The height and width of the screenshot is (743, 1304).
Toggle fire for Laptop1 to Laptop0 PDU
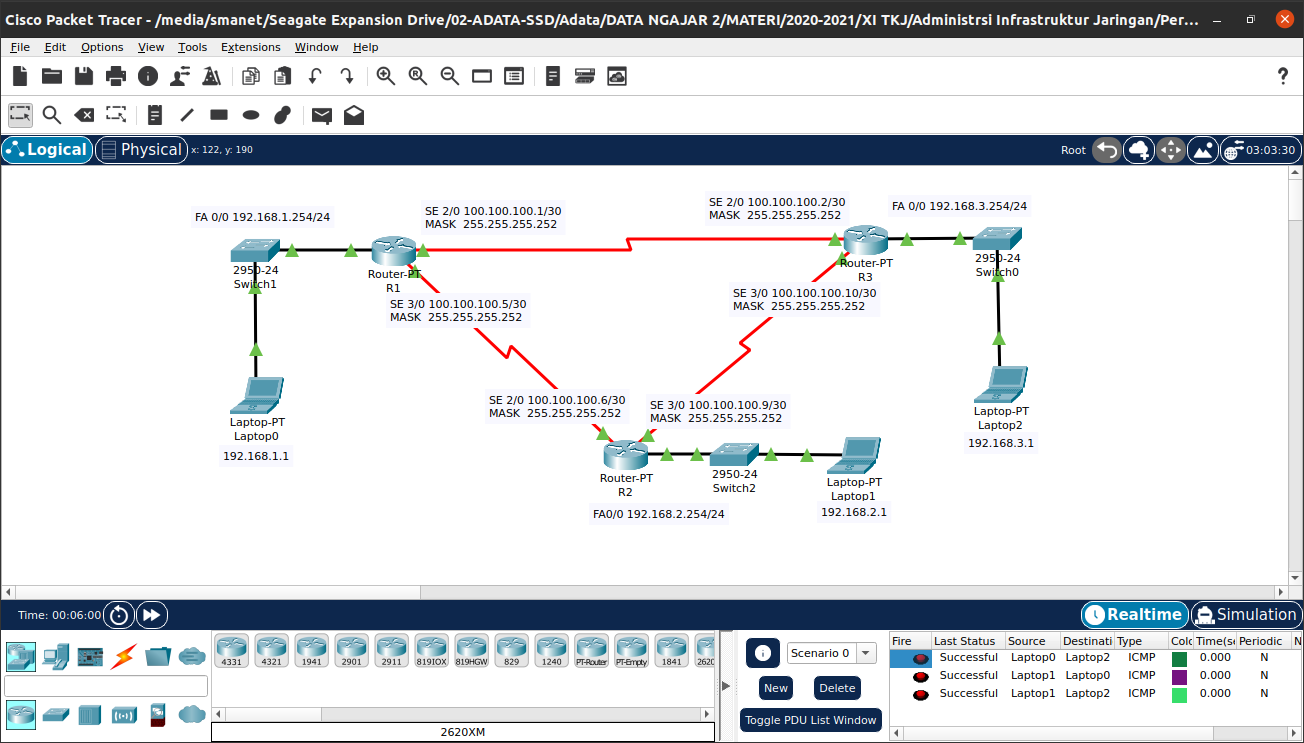[x=919, y=676]
